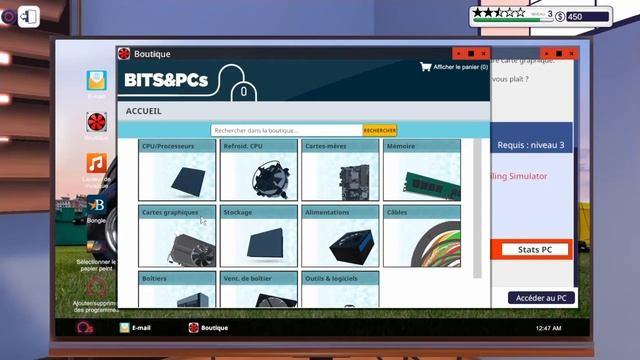Open the Stockage category
Viewport: 640px width, 360px height.
pos(259,236)
